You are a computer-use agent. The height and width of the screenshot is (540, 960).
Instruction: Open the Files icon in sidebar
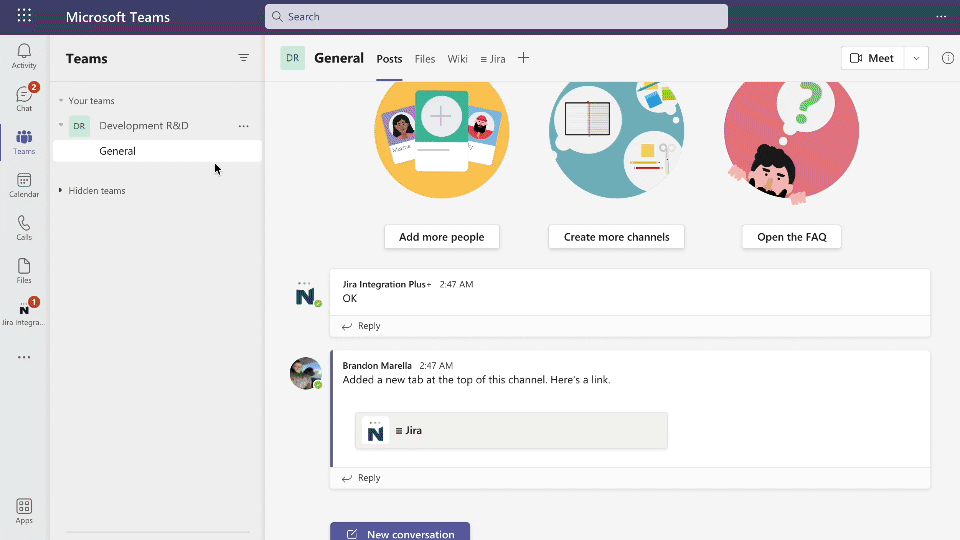click(x=24, y=271)
